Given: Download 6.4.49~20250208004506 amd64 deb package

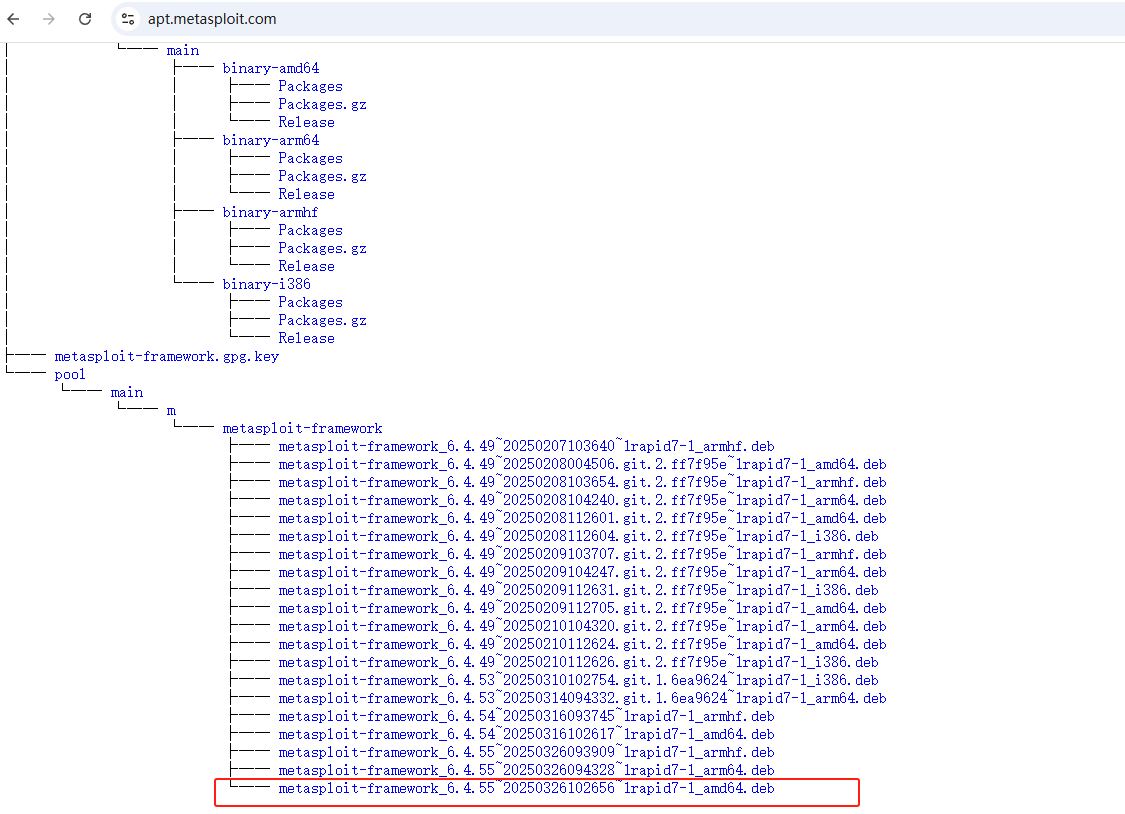Looking at the screenshot, I should [x=582, y=464].
